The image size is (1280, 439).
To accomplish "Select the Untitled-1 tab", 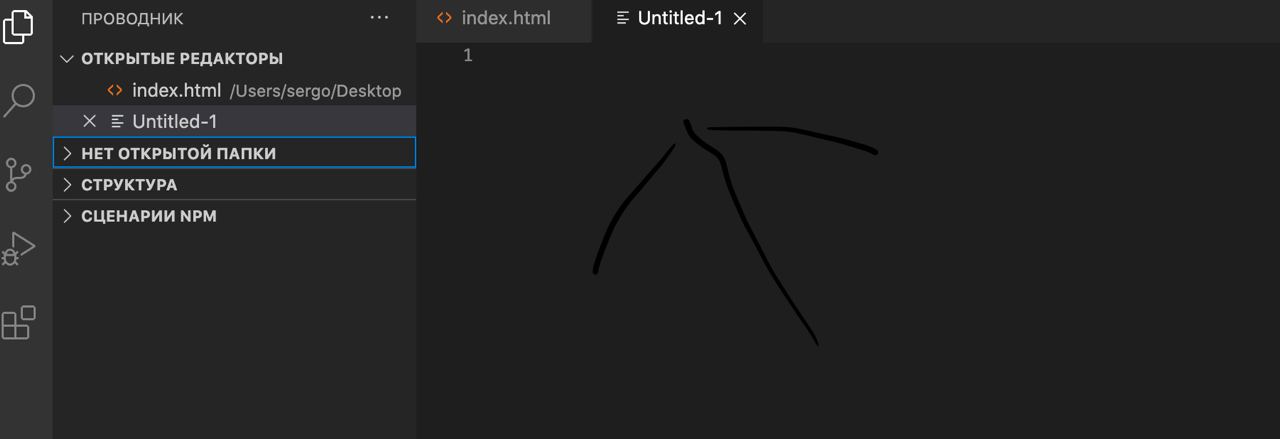I will click(x=678, y=19).
